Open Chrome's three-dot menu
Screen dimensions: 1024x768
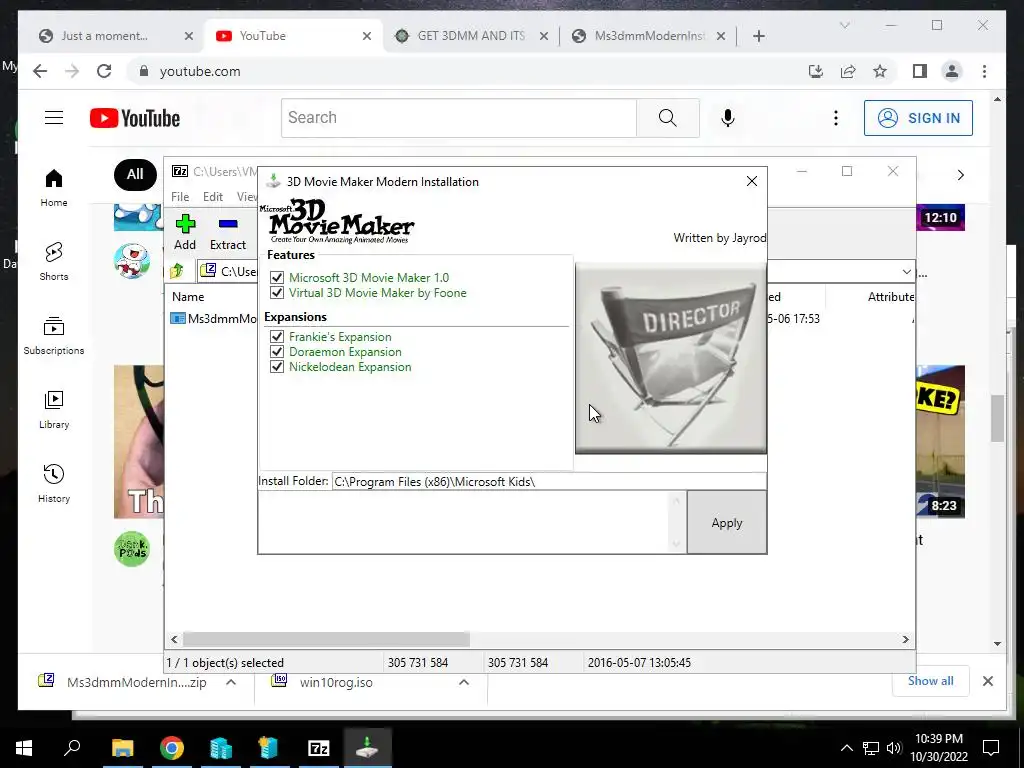point(984,71)
